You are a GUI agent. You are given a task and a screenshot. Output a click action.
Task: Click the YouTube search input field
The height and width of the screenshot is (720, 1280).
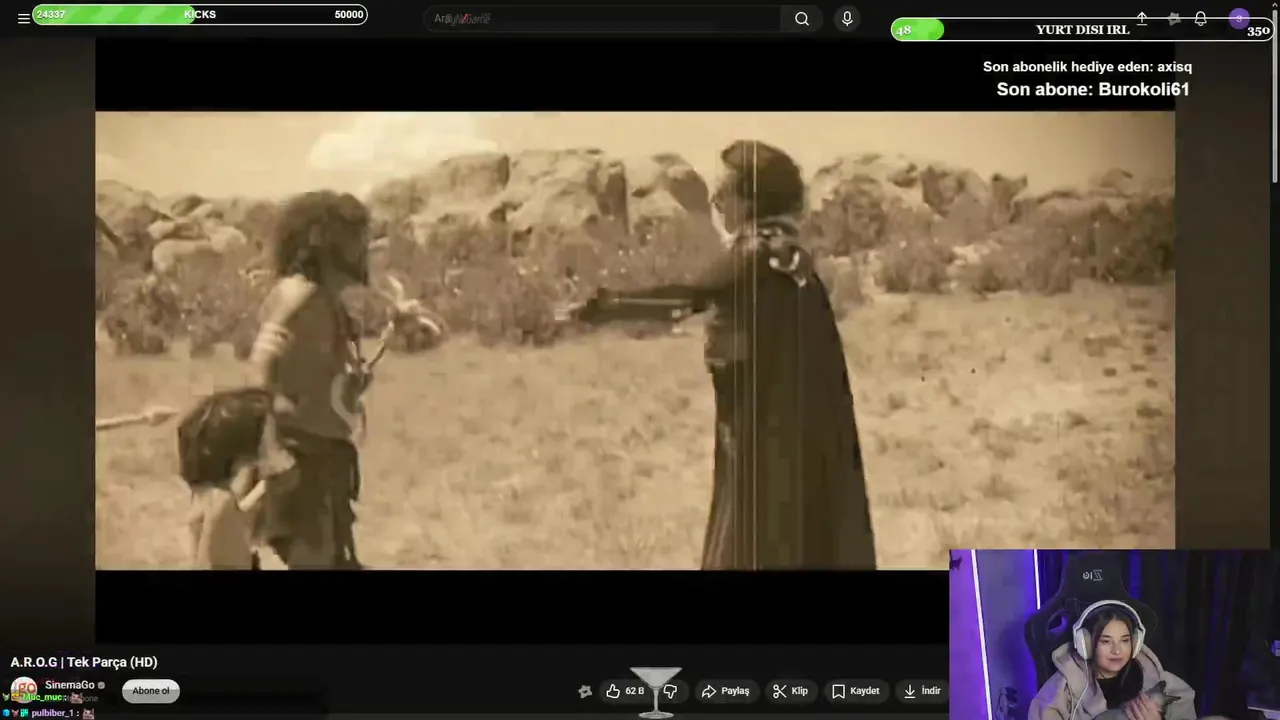pos(604,19)
